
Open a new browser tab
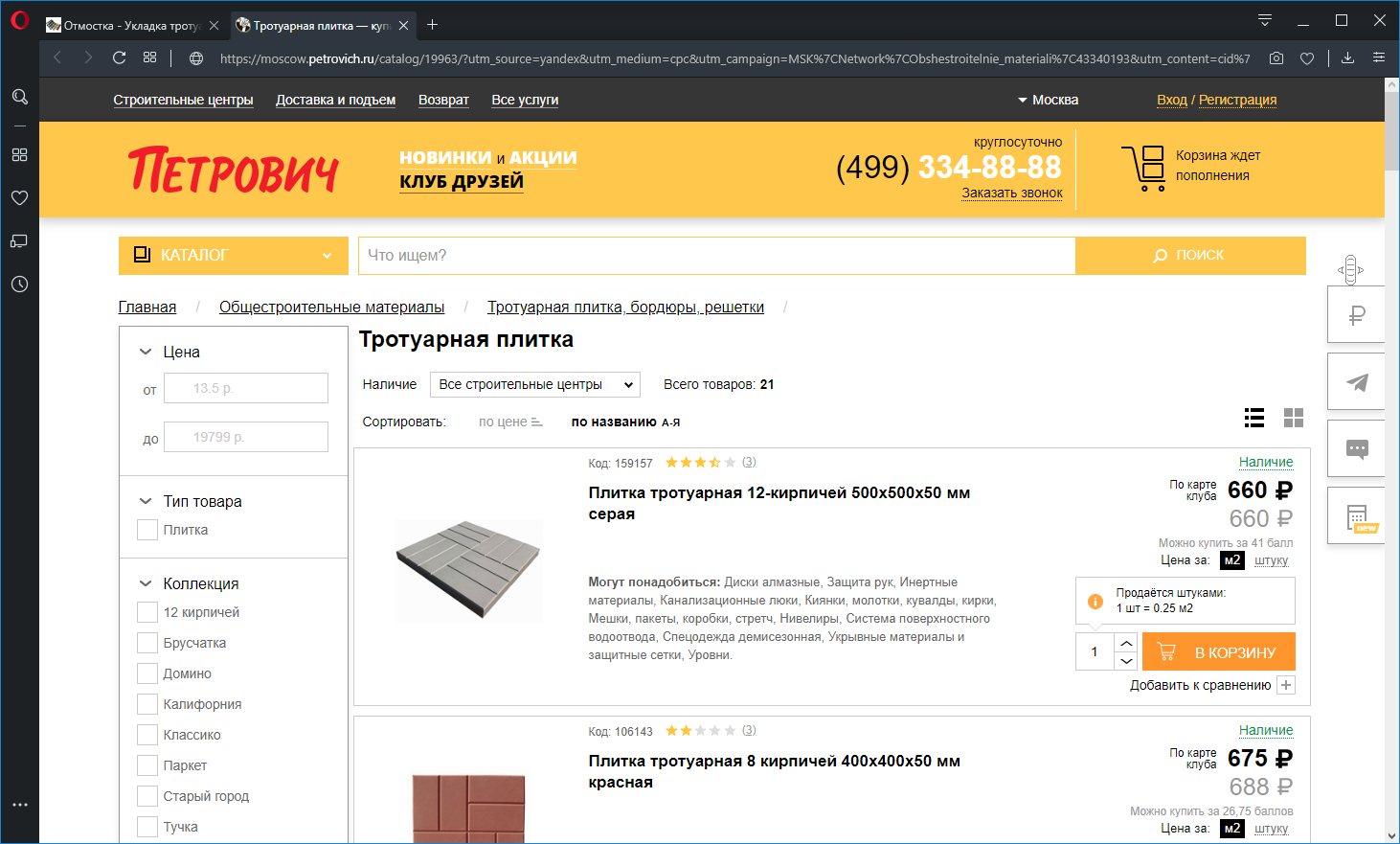tap(432, 25)
